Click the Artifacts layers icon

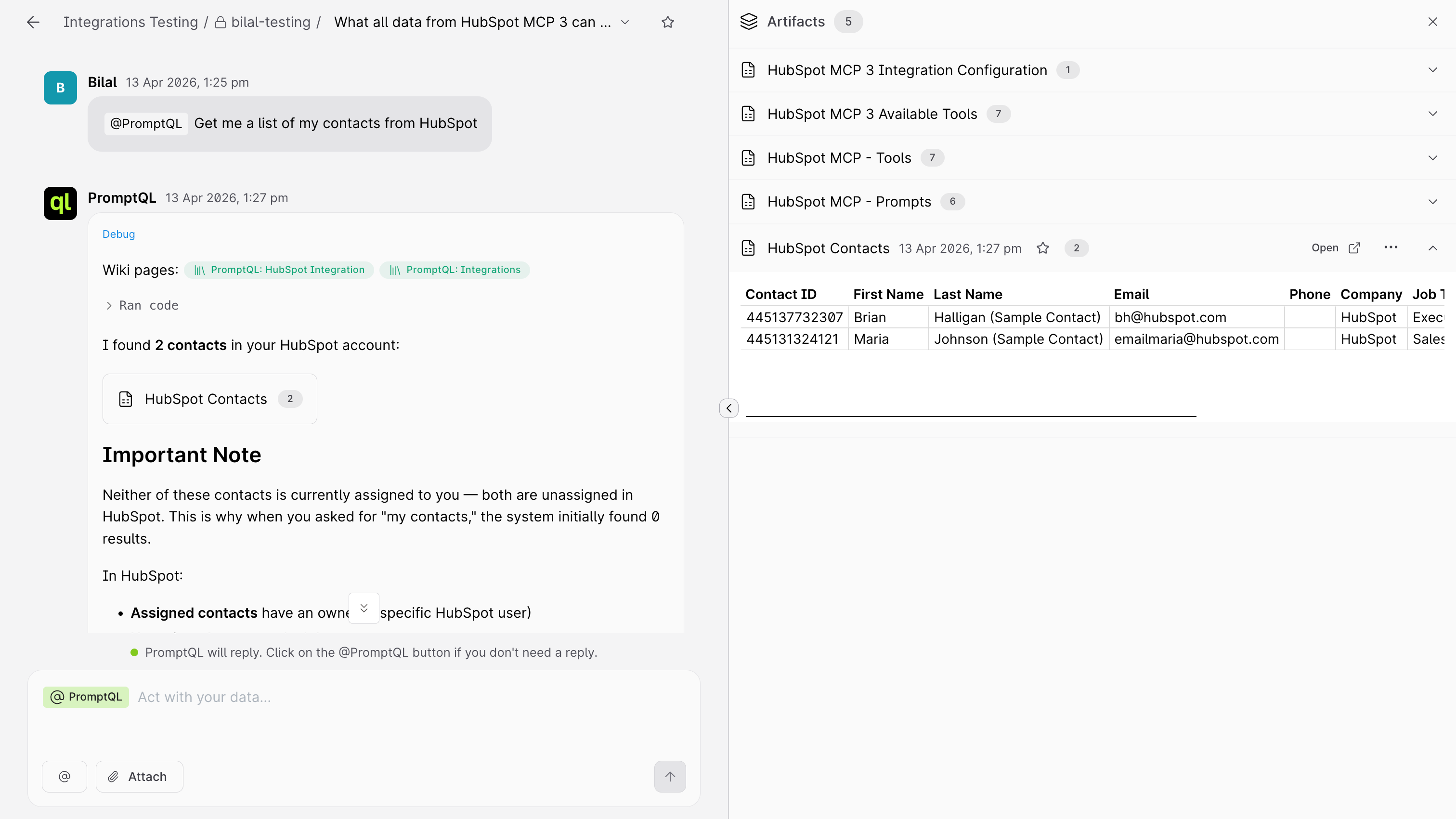(x=749, y=22)
